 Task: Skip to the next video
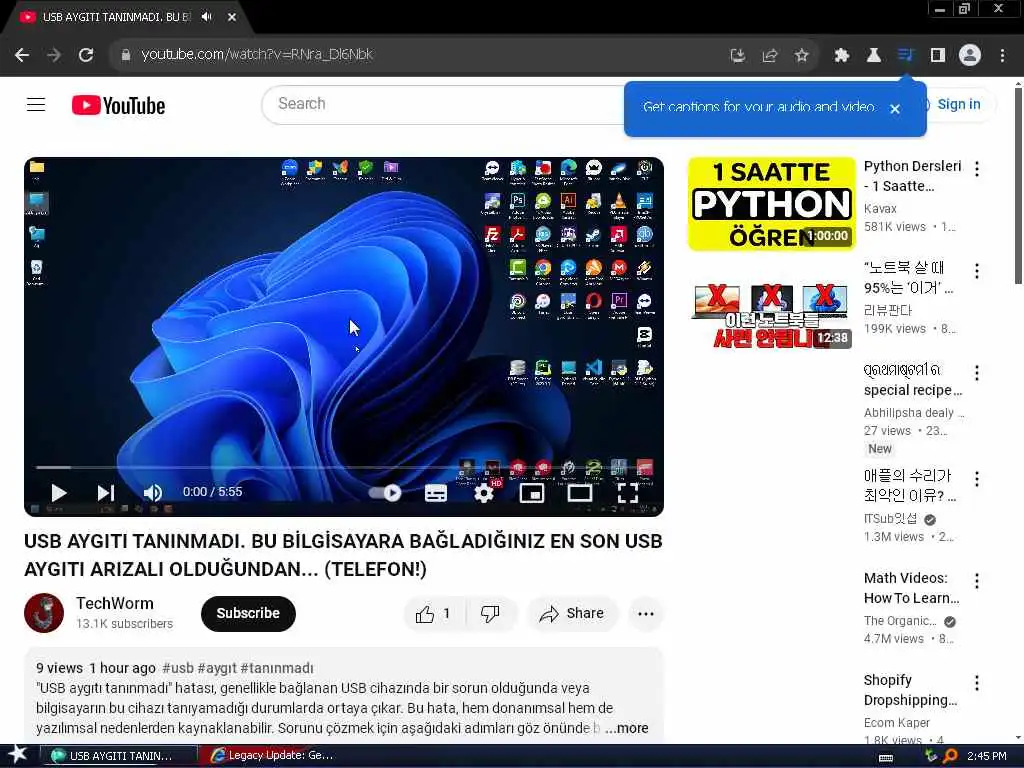[106, 492]
